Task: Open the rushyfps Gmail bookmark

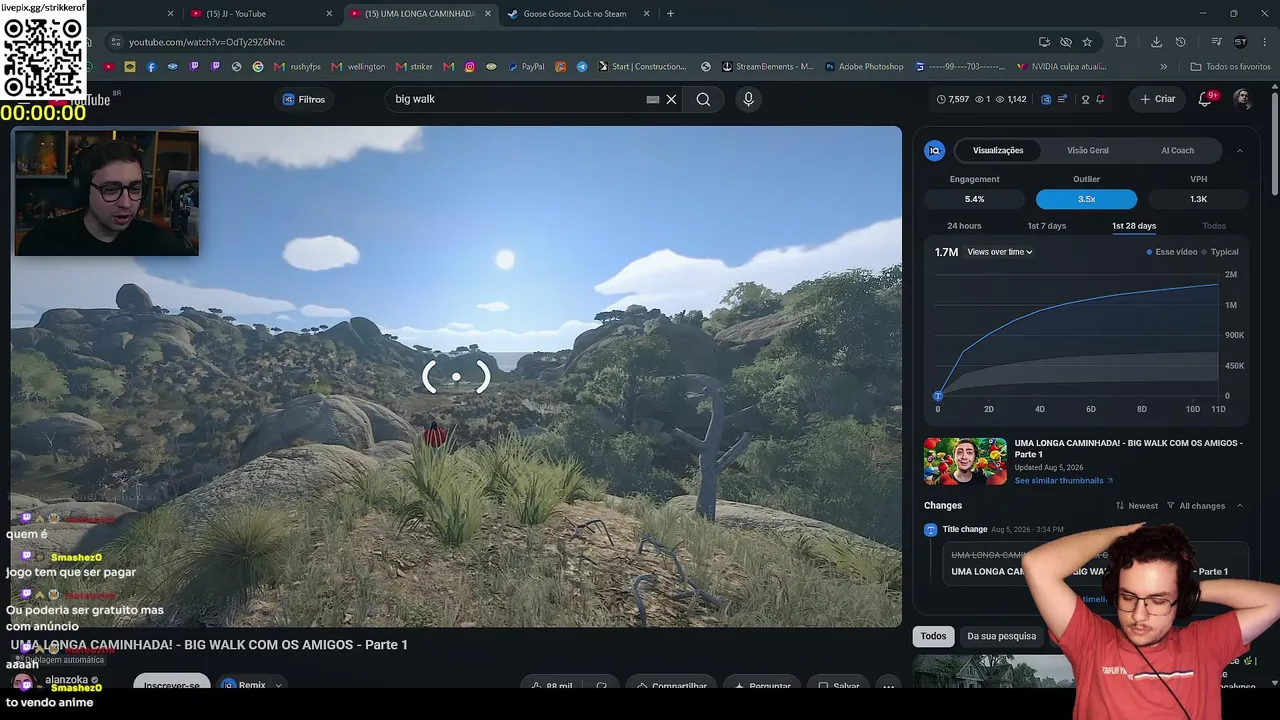Action: (x=297, y=67)
